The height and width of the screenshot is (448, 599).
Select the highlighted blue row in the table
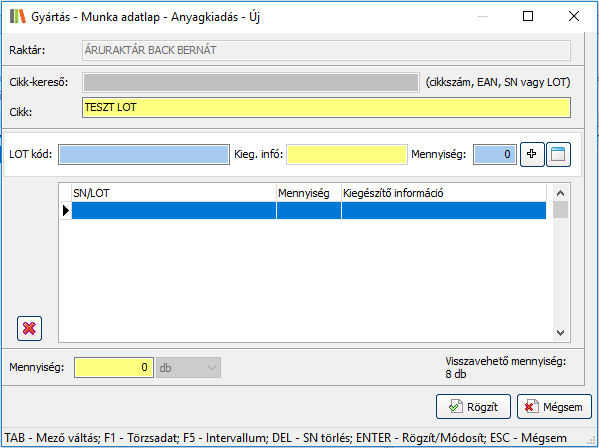309,210
